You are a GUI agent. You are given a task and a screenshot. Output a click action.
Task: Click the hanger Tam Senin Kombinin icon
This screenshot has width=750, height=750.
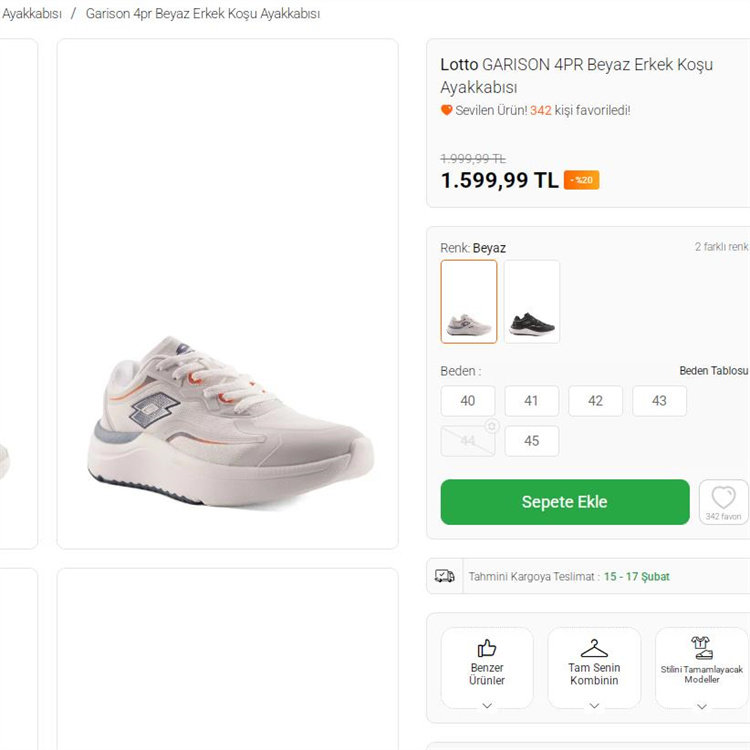pyautogui.click(x=594, y=647)
